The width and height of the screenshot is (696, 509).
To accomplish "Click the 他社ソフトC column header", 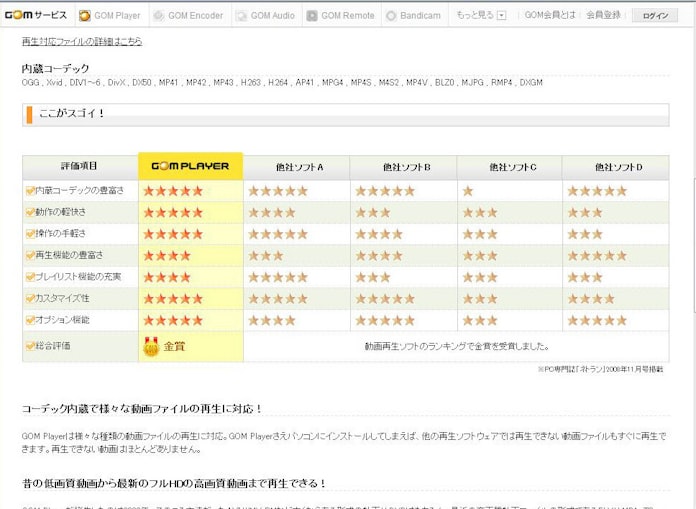I will tap(510, 167).
